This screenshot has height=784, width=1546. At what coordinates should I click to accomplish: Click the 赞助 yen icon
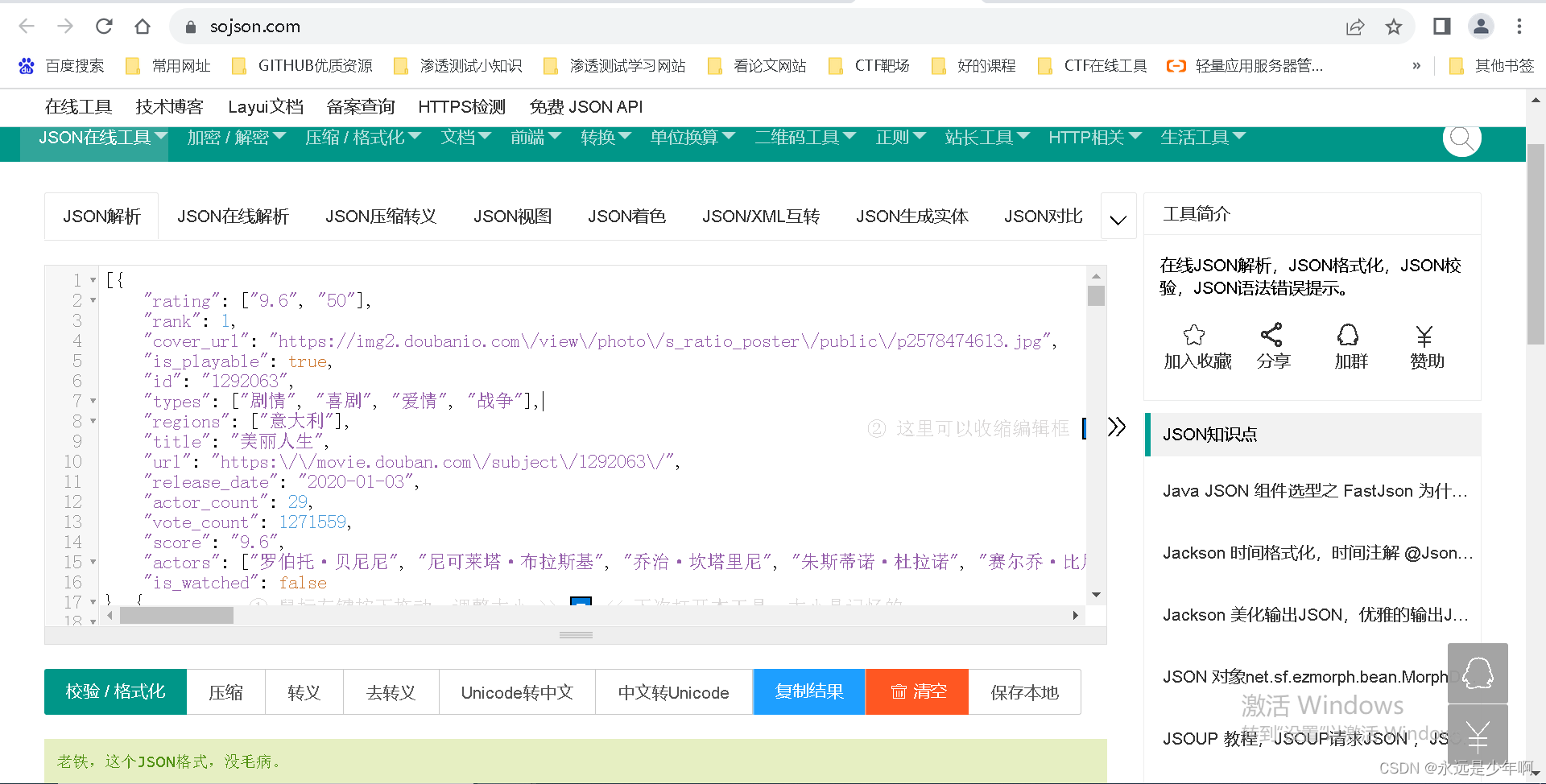[x=1424, y=335]
